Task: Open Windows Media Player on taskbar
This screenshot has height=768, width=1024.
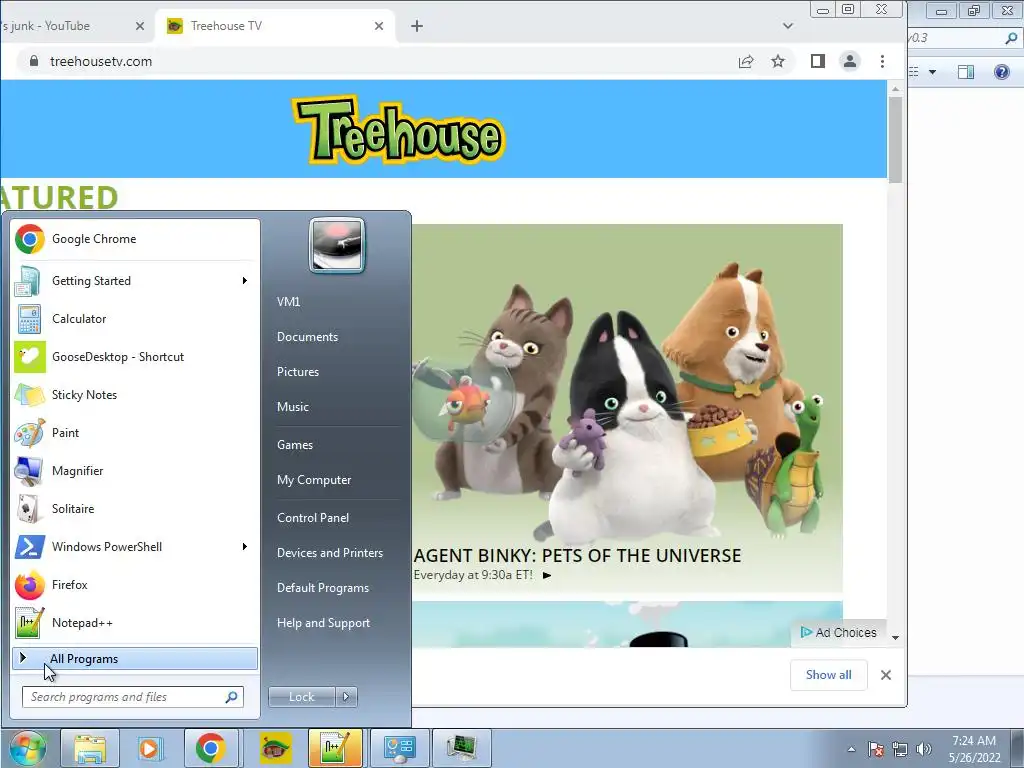Action: click(x=150, y=748)
